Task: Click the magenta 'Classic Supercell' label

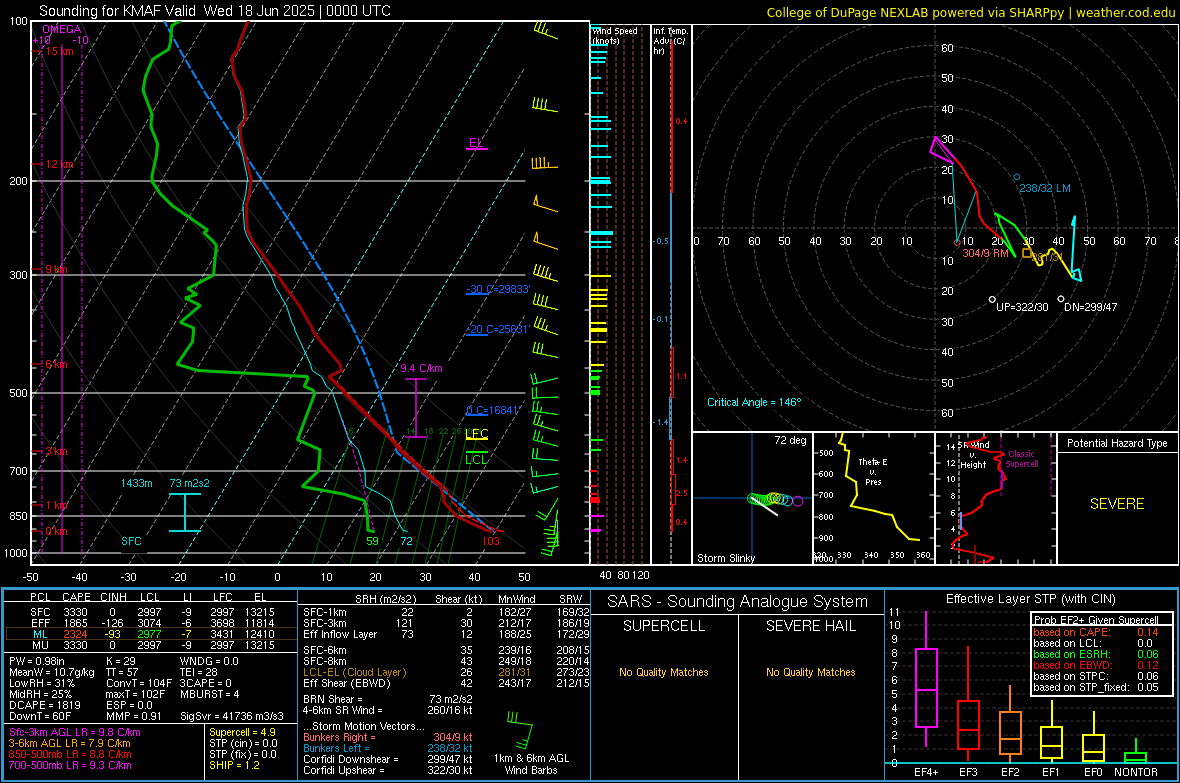Action: 1021,459
